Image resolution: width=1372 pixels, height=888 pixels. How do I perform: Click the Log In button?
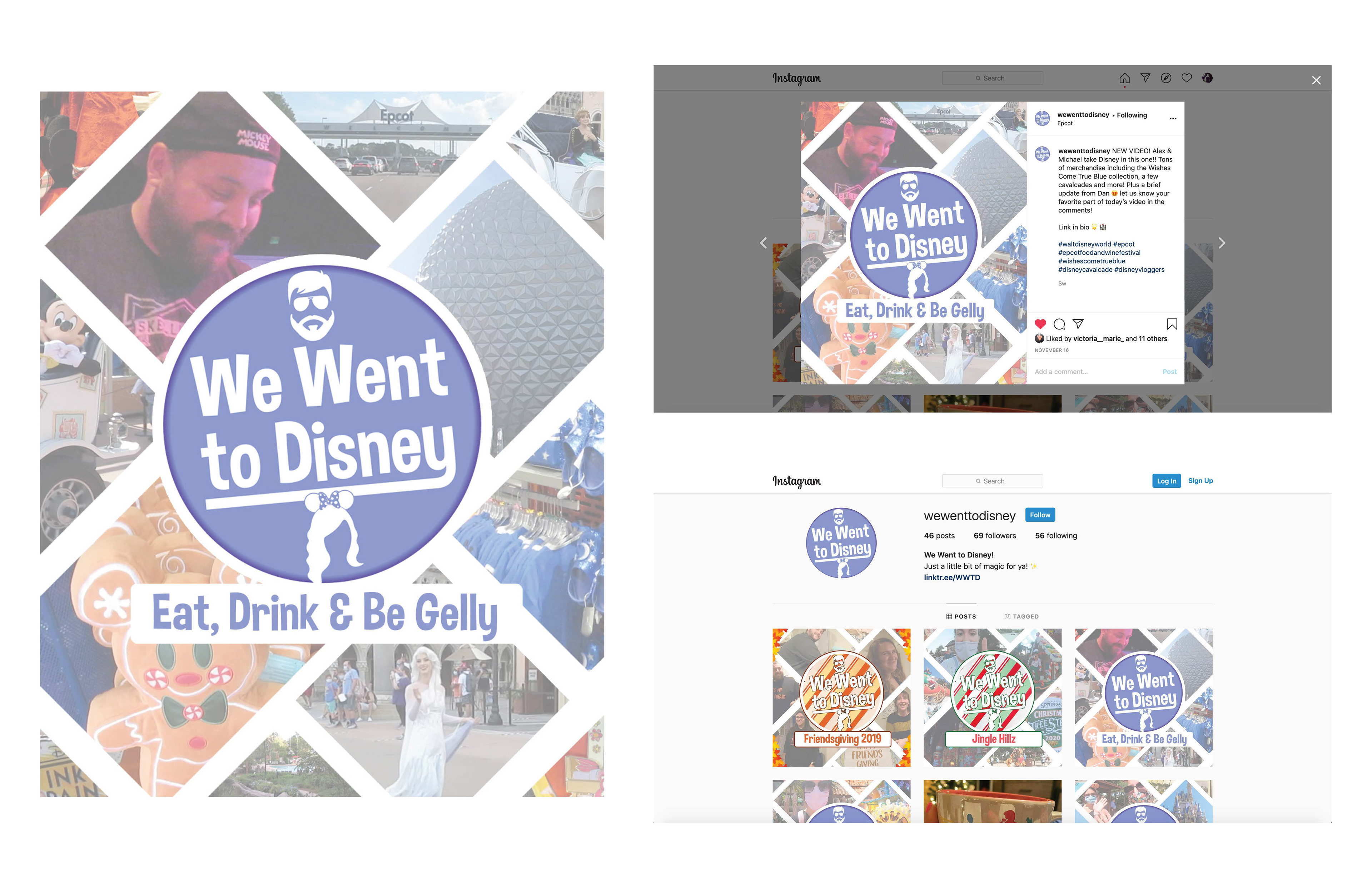point(1166,481)
